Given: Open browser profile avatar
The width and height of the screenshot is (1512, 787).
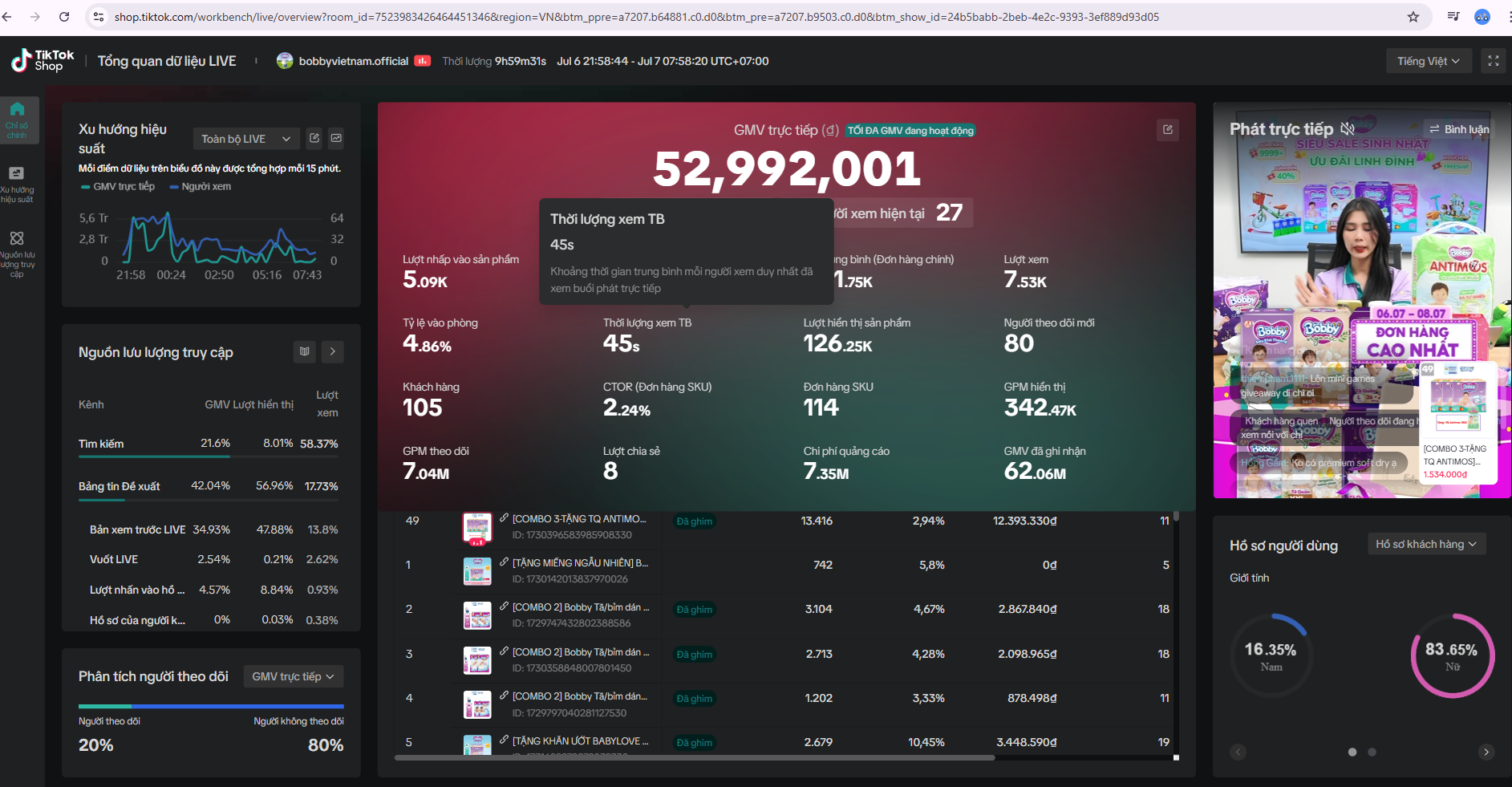Looking at the screenshot, I should 1482,17.
